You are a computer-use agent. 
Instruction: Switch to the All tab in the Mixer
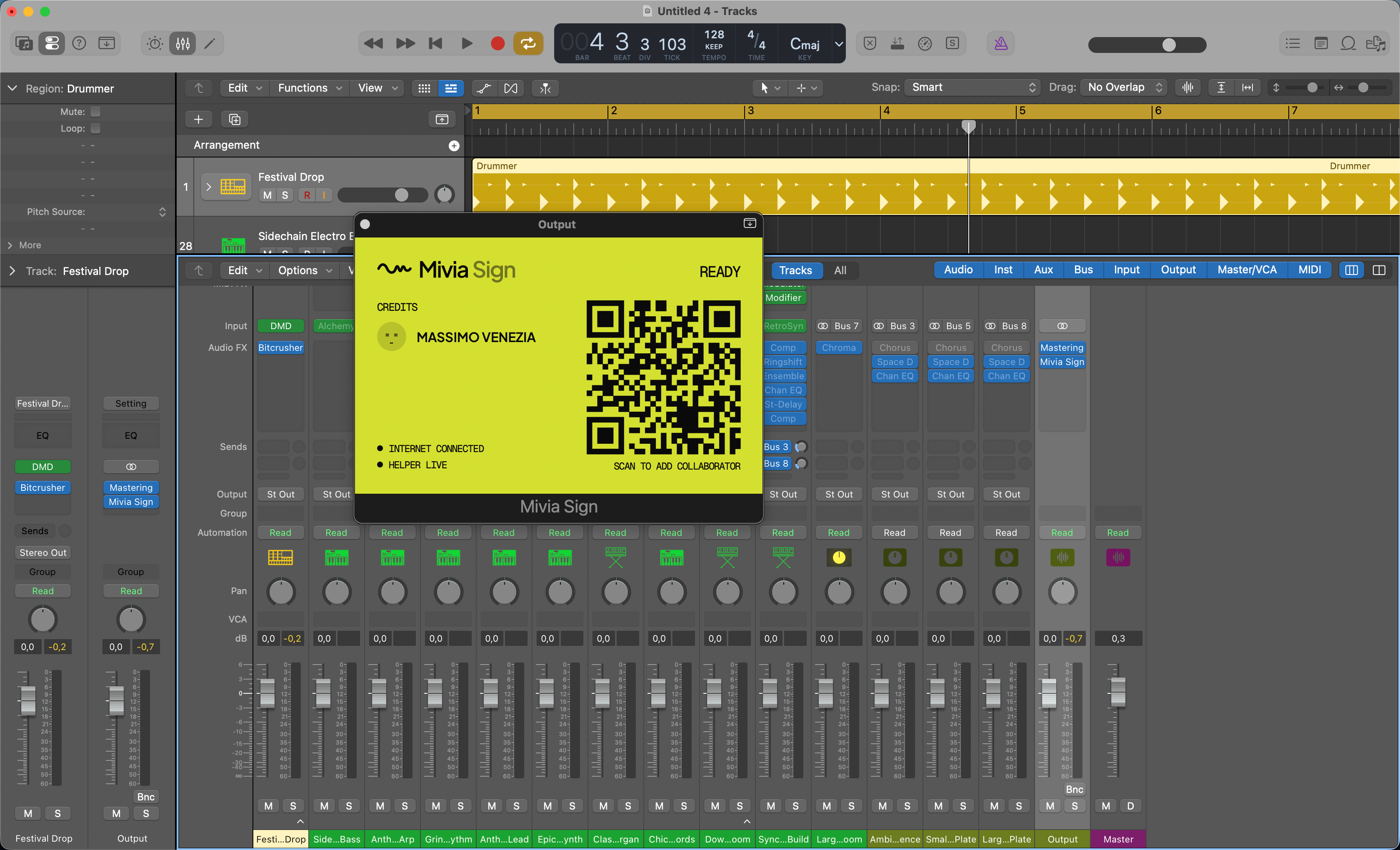coord(840,270)
